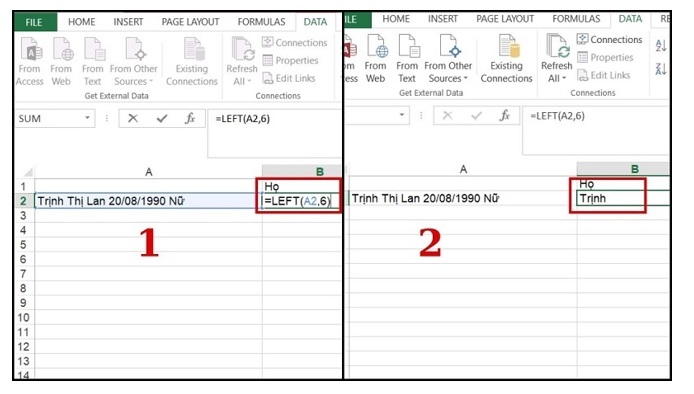Select row 7 header
The width and height of the screenshot is (694, 394).
(x=24, y=274)
